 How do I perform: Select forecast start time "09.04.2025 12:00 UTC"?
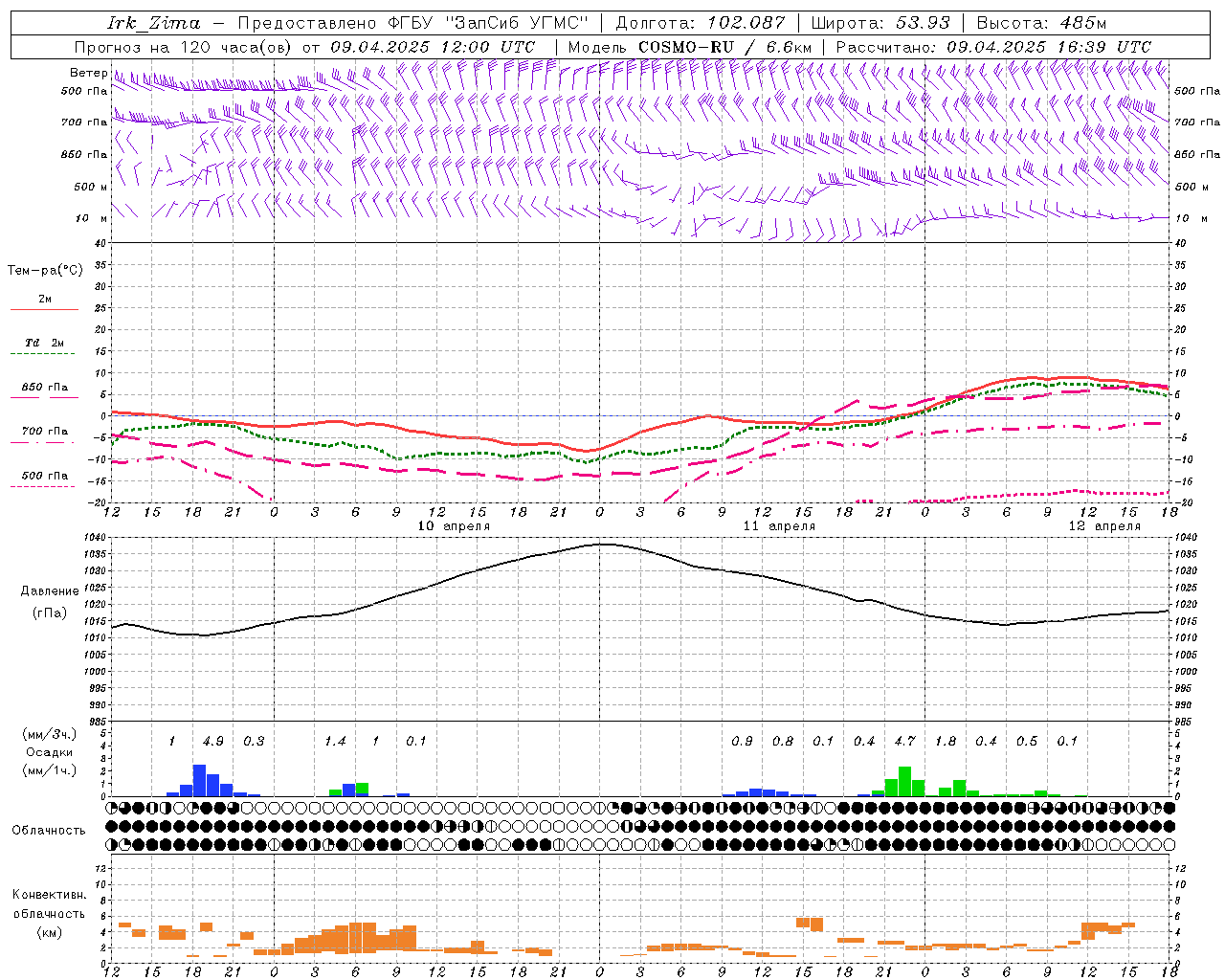point(433,47)
